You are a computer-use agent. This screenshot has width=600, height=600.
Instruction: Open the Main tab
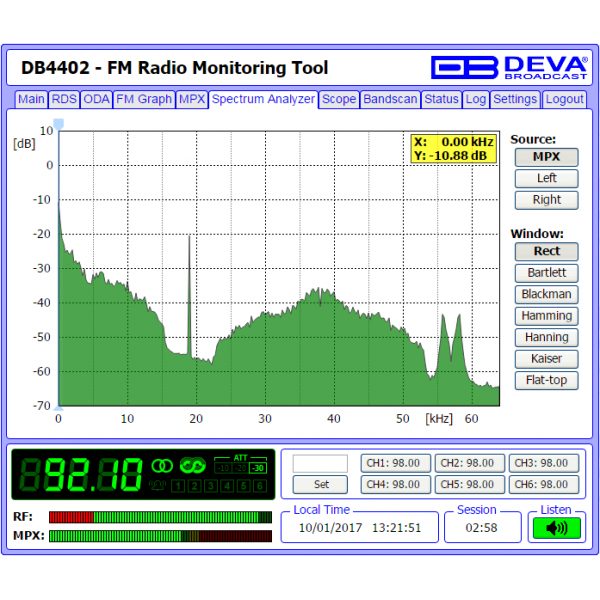point(31,99)
